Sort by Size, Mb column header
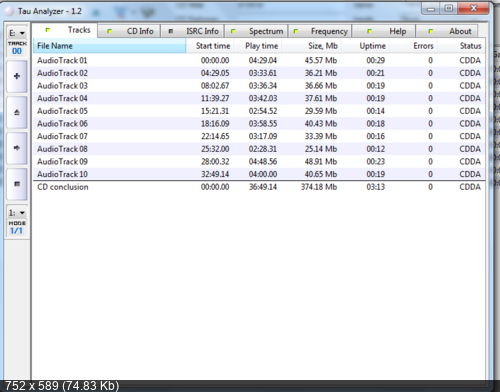This screenshot has height=392, width=500. point(312,46)
